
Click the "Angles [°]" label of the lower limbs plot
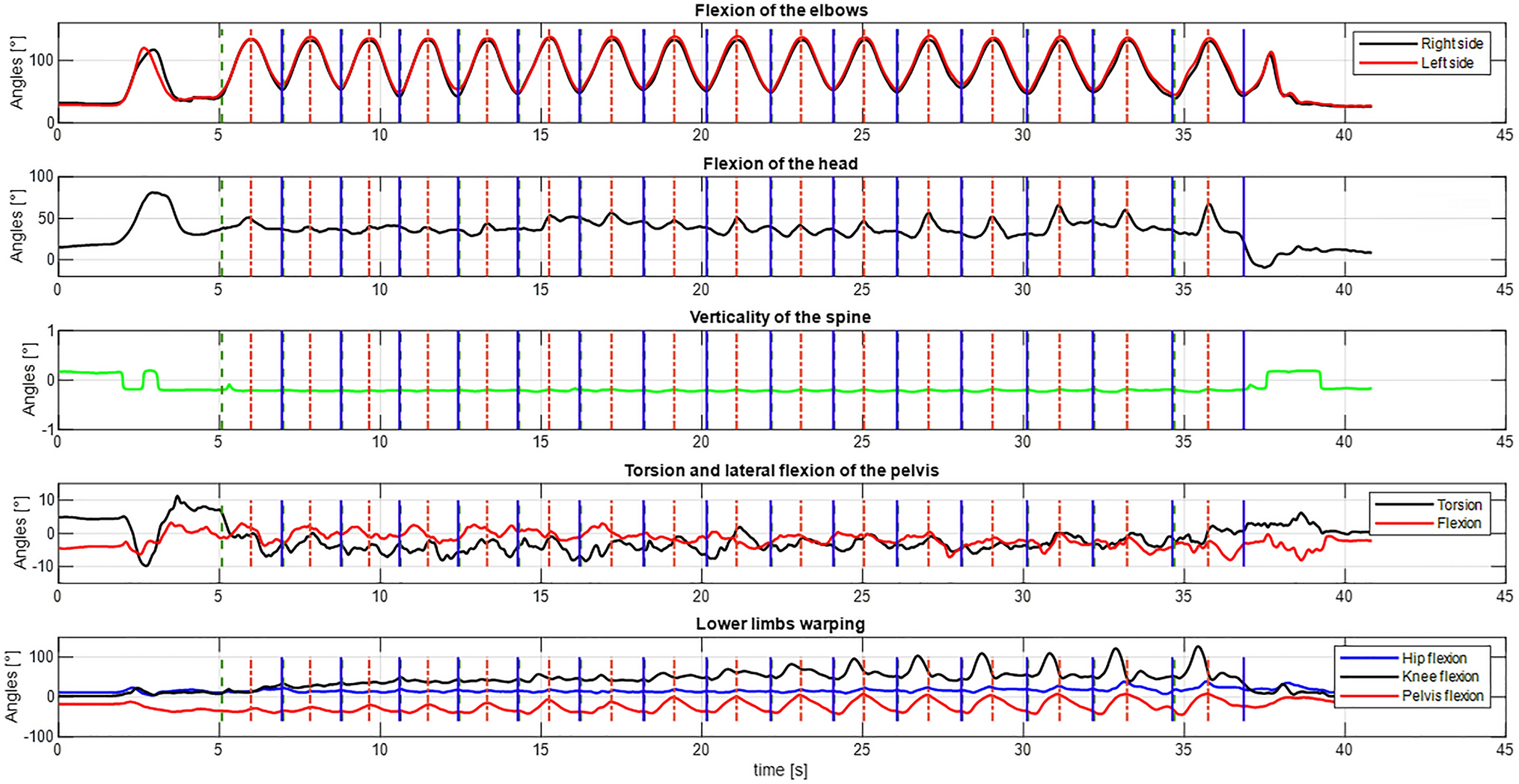12,686
